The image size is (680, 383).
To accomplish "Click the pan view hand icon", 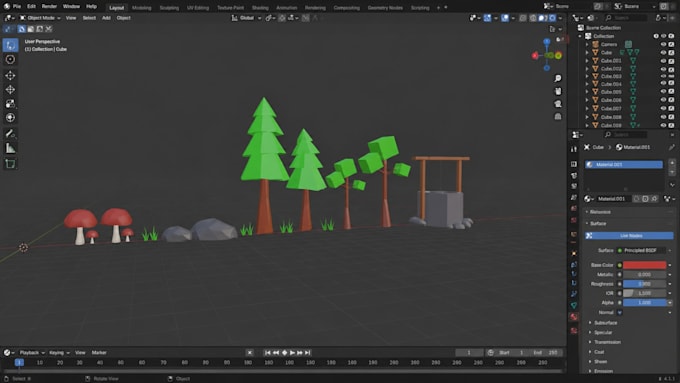I will pyautogui.click(x=558, y=91).
